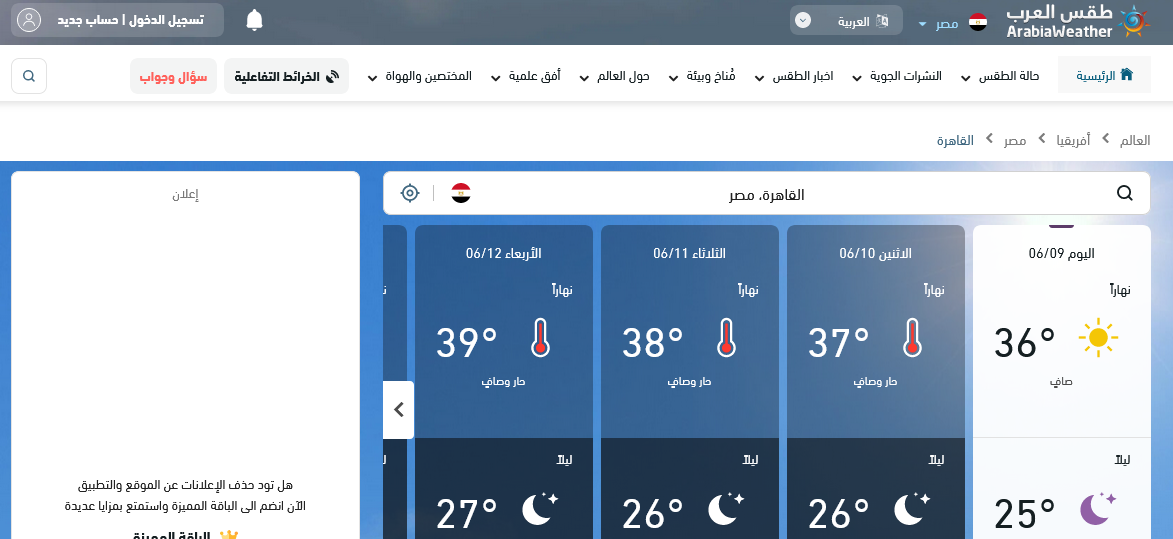The image size is (1173, 539).
Task: Open the العربية language dropdown
Action: (845, 21)
